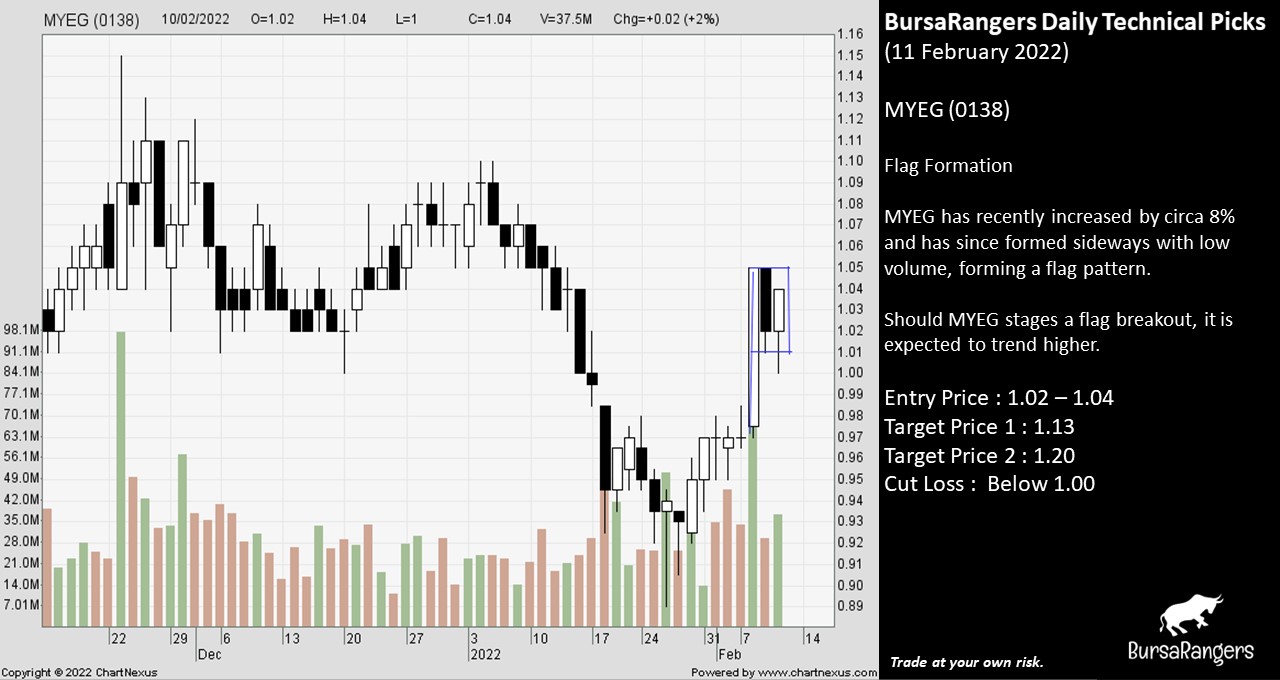
Task: Click the BursaRangers wordmark under the bull
Action: [1190, 652]
